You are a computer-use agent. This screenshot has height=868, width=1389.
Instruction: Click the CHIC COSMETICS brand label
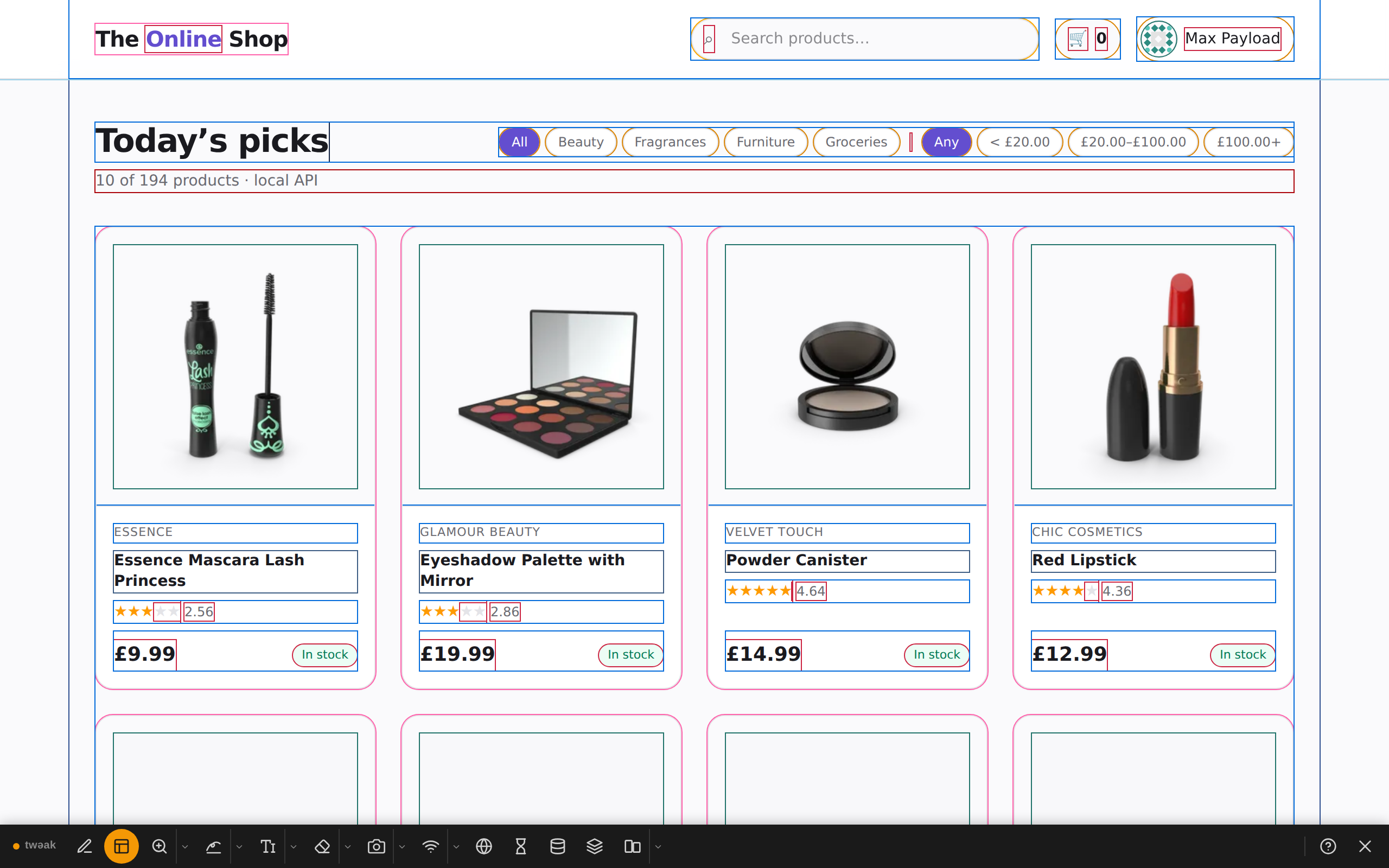1153,533
